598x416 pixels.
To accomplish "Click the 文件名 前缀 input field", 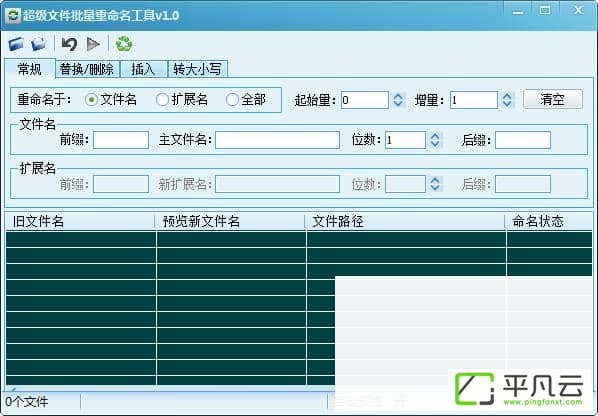I will pos(121,140).
